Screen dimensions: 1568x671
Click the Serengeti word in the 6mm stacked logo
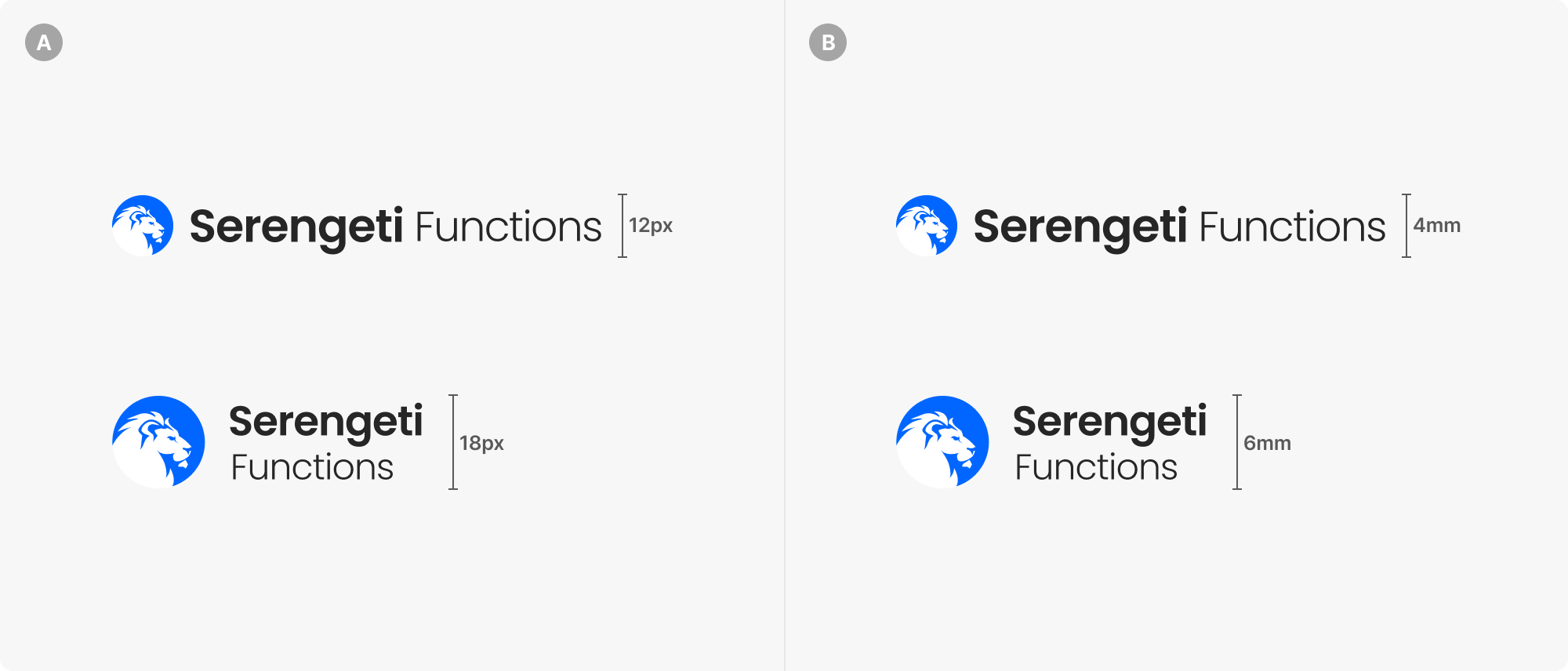coord(1109,423)
